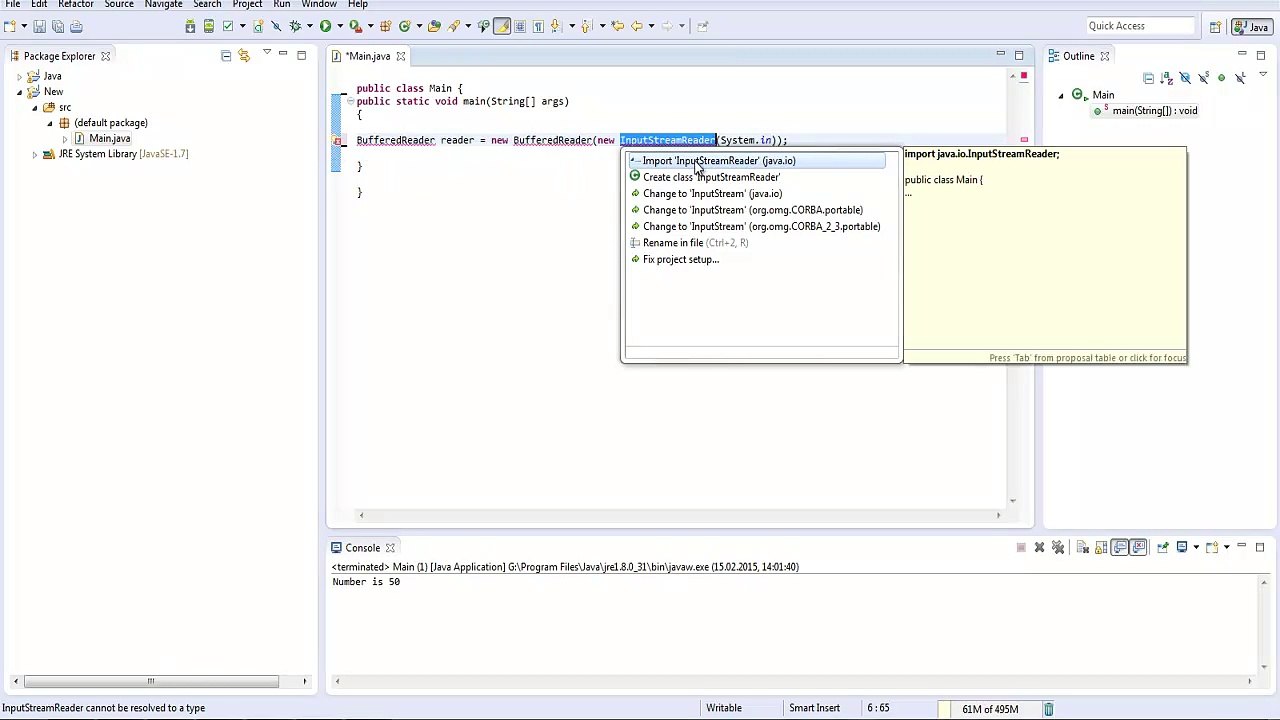This screenshot has width=1280, height=720.
Task: Click the heap memory usage bar
Action: pos(990,709)
